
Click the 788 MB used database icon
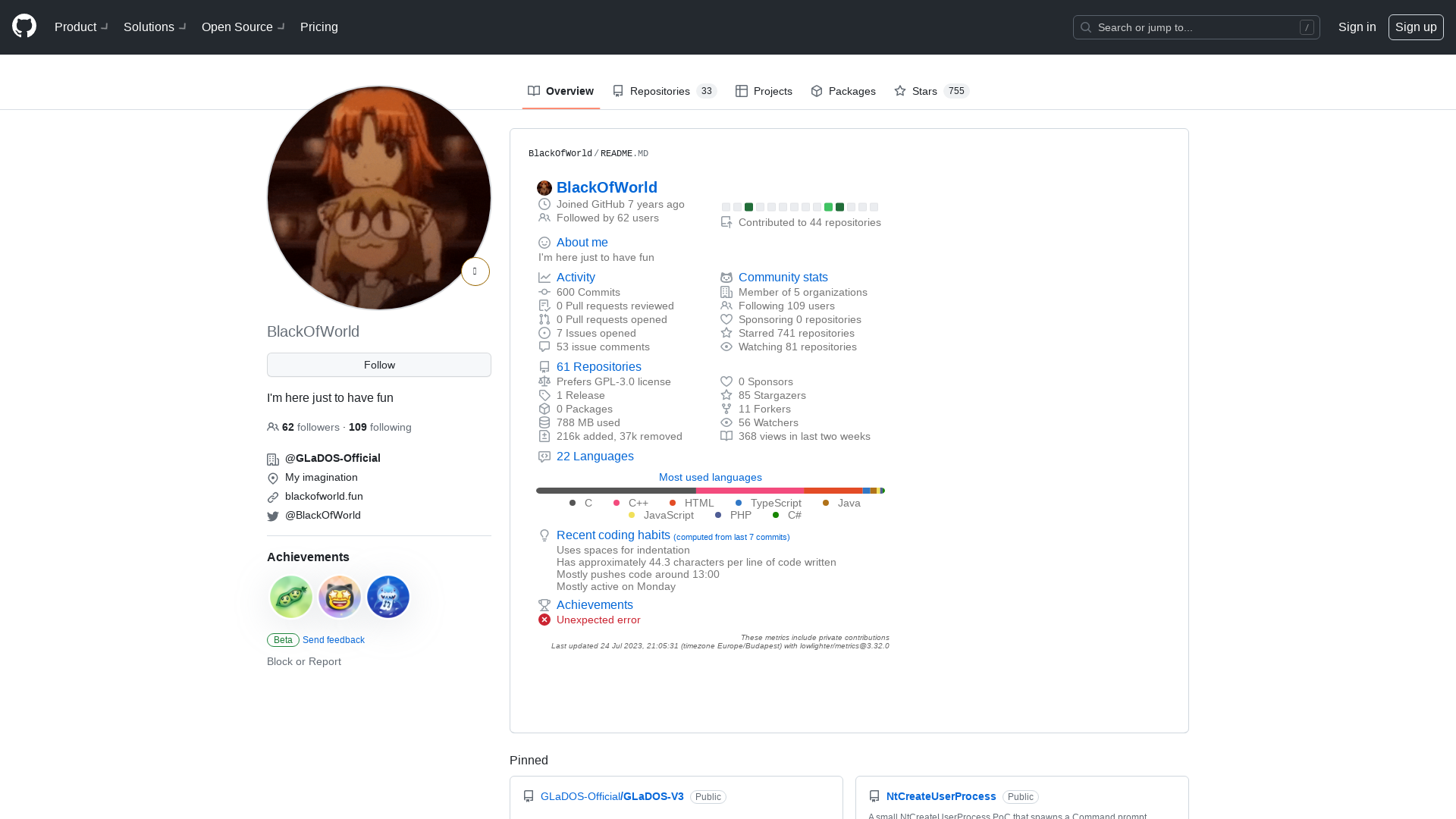(x=544, y=422)
